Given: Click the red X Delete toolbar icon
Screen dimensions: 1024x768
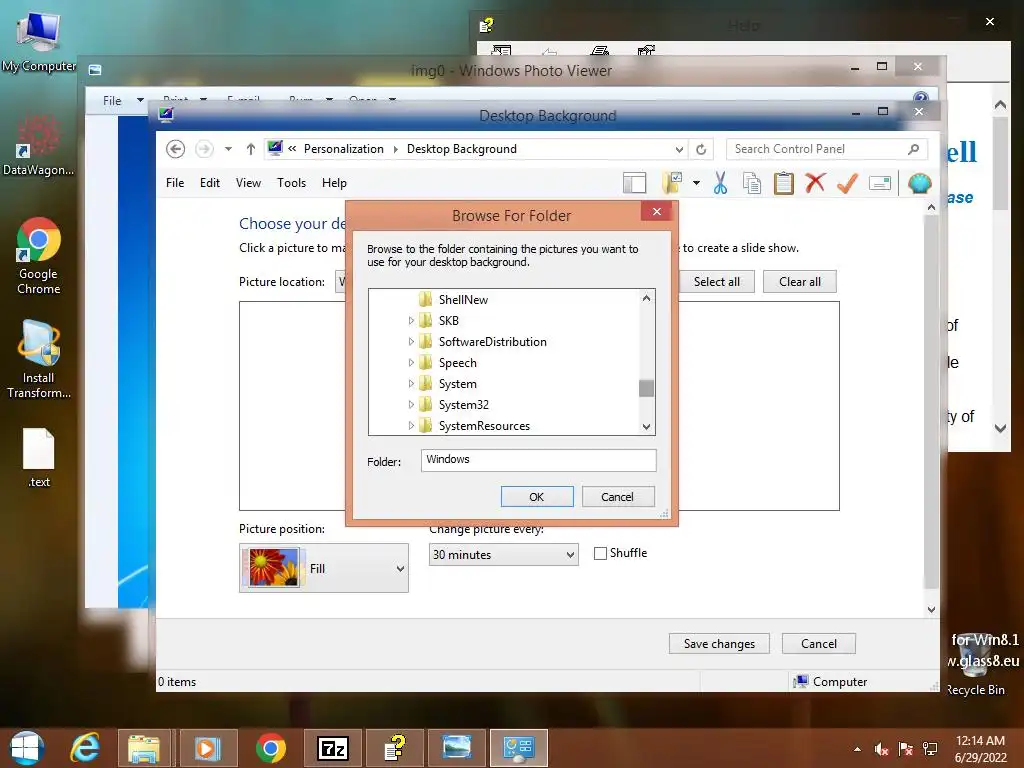Looking at the screenshot, I should [x=815, y=184].
